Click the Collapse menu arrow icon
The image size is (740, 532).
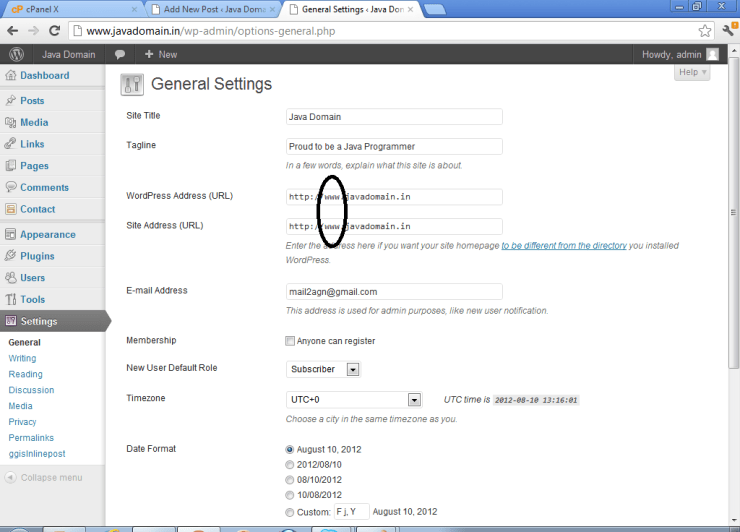10,477
